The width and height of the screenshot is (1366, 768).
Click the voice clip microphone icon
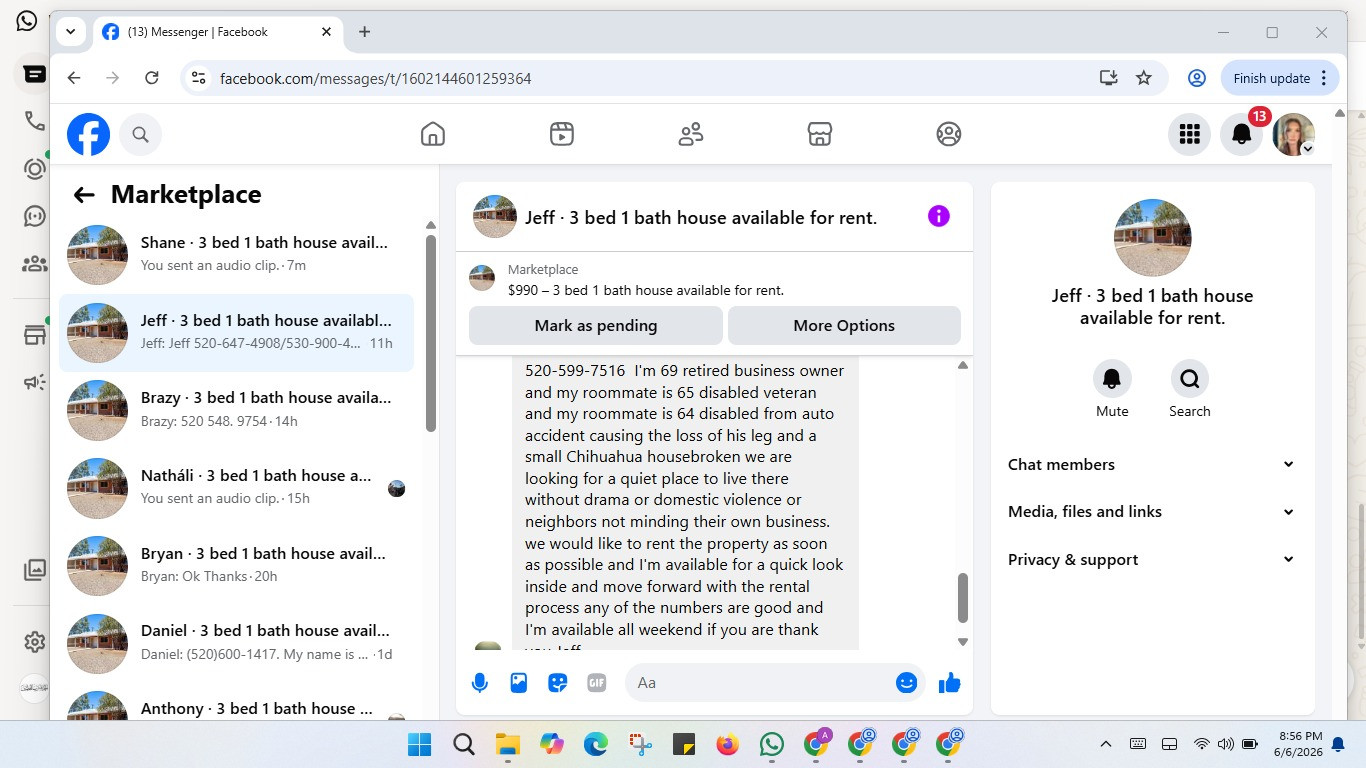pyautogui.click(x=480, y=683)
